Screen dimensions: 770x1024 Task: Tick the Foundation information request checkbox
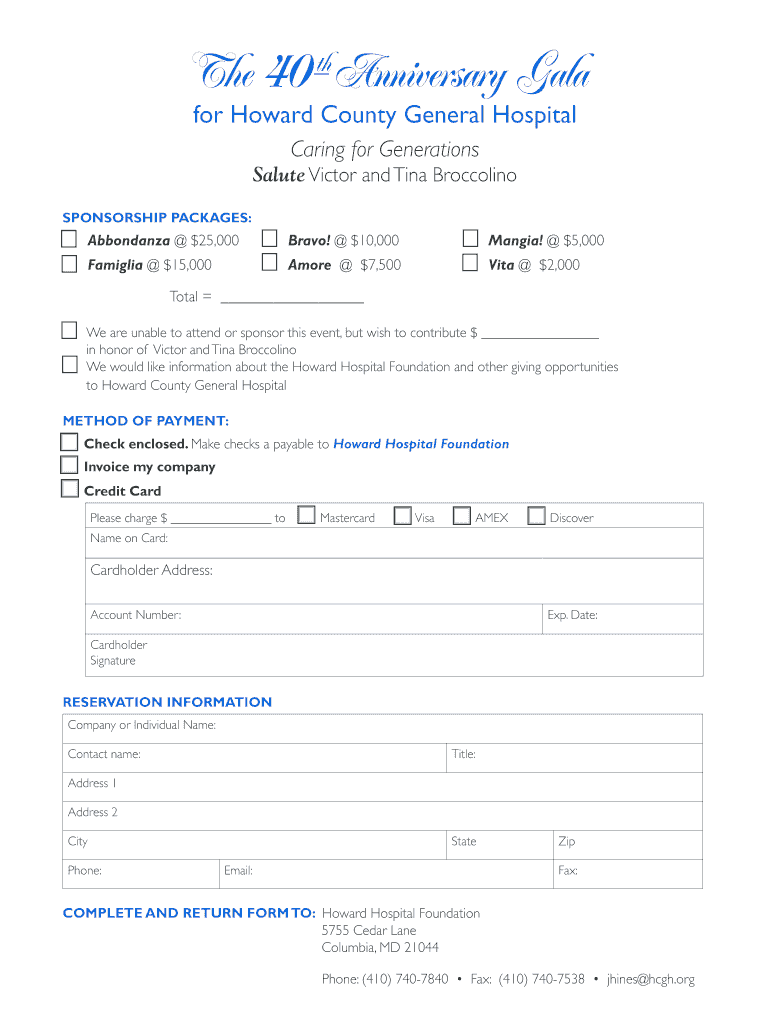pyautogui.click(x=69, y=364)
